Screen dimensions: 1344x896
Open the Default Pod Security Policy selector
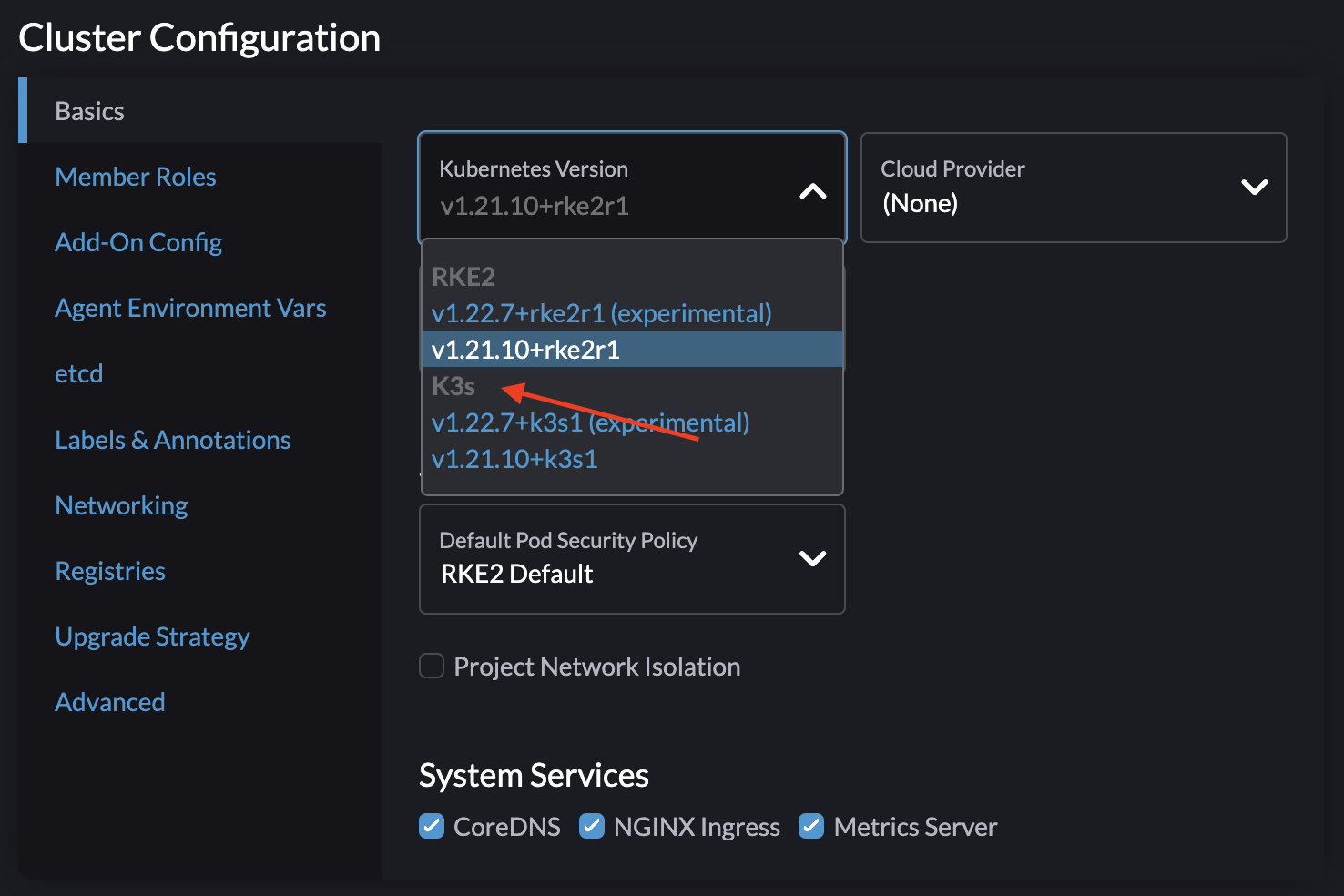pos(631,559)
